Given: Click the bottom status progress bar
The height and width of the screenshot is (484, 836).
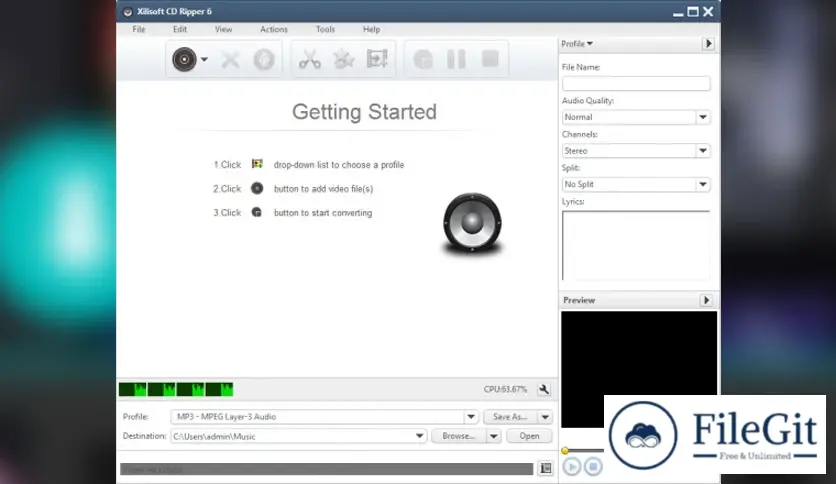Looking at the screenshot, I should [x=326, y=469].
